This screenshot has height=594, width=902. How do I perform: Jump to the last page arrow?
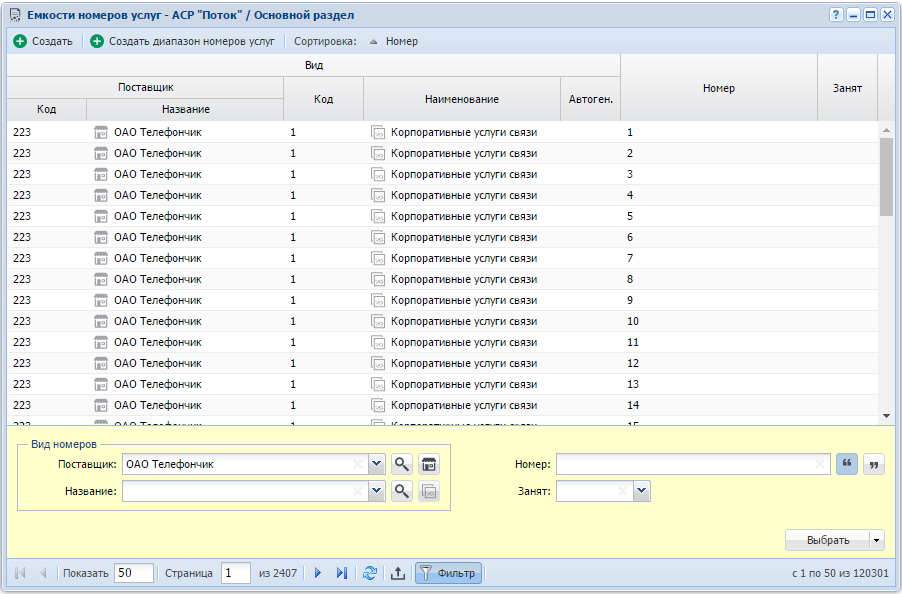tap(342, 573)
